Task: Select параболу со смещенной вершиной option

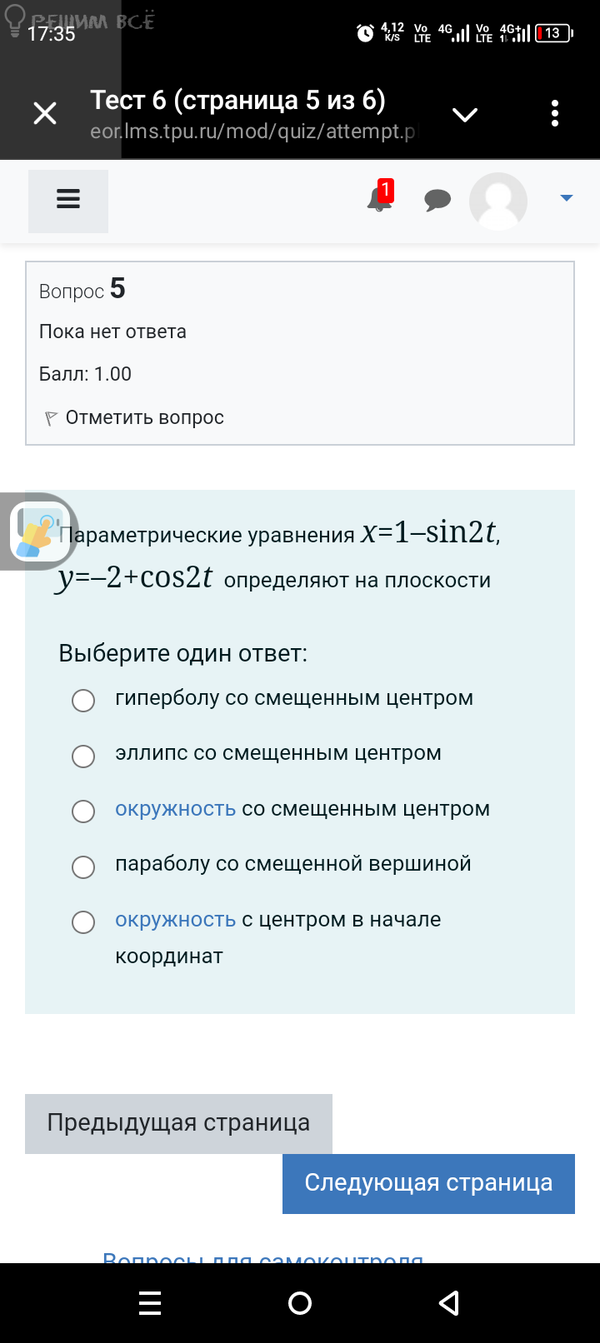Action: [83, 866]
